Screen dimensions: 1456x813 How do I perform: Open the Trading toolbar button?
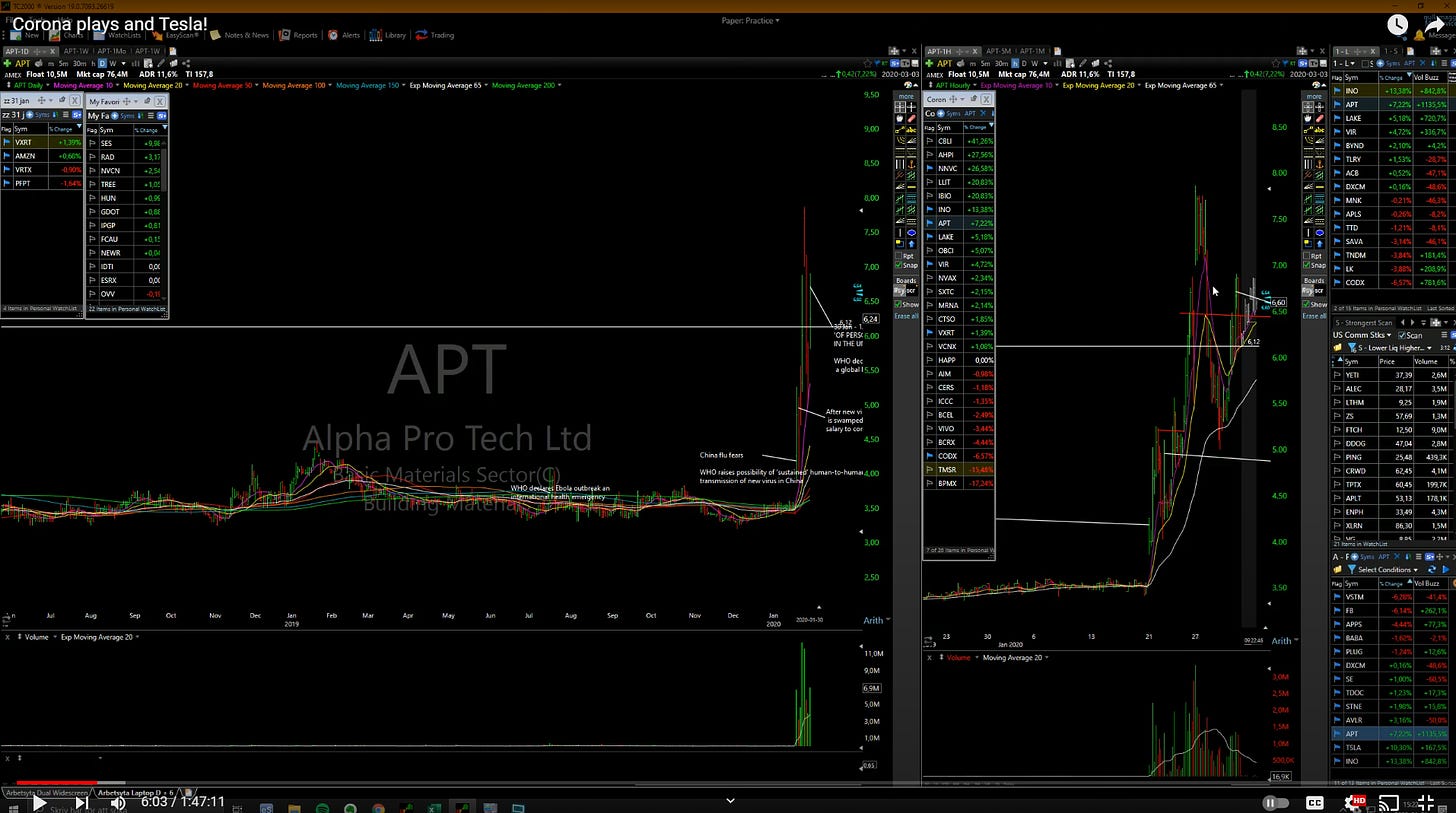pyautogui.click(x=435, y=35)
